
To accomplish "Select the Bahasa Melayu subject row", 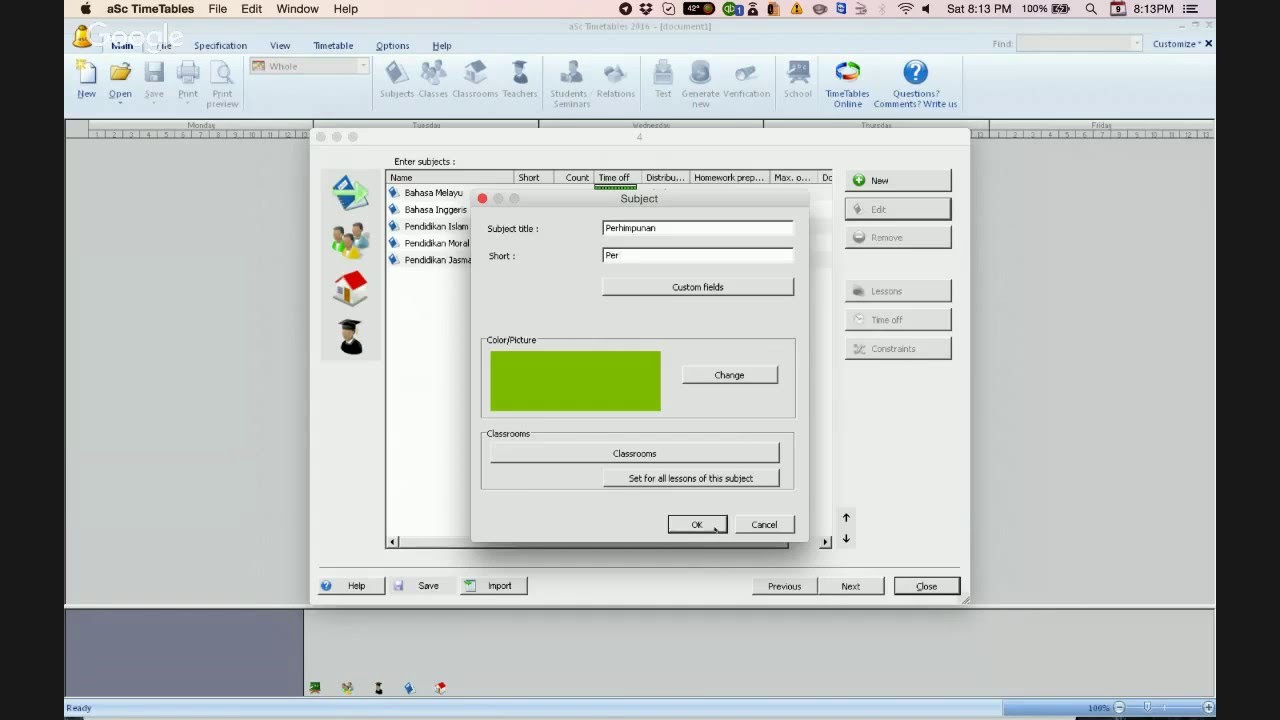I will tap(432, 193).
